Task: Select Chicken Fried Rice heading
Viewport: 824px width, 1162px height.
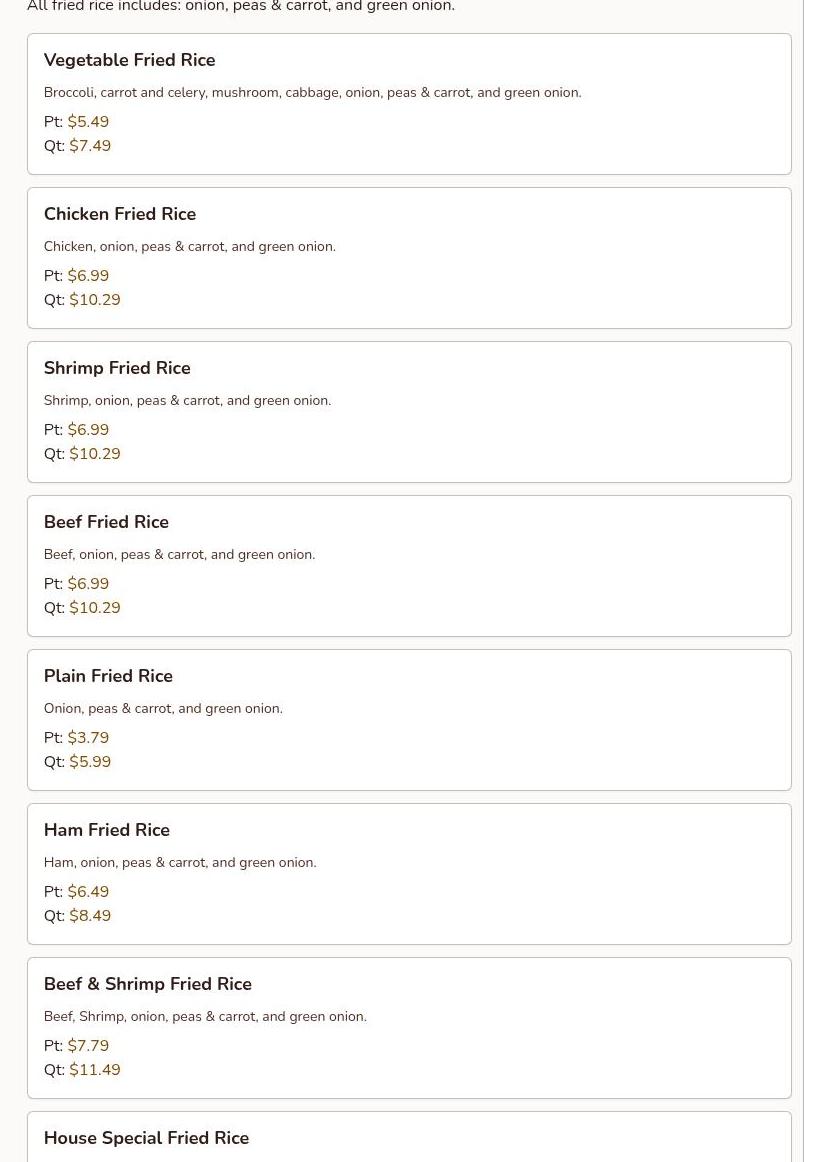Action: [x=120, y=215]
